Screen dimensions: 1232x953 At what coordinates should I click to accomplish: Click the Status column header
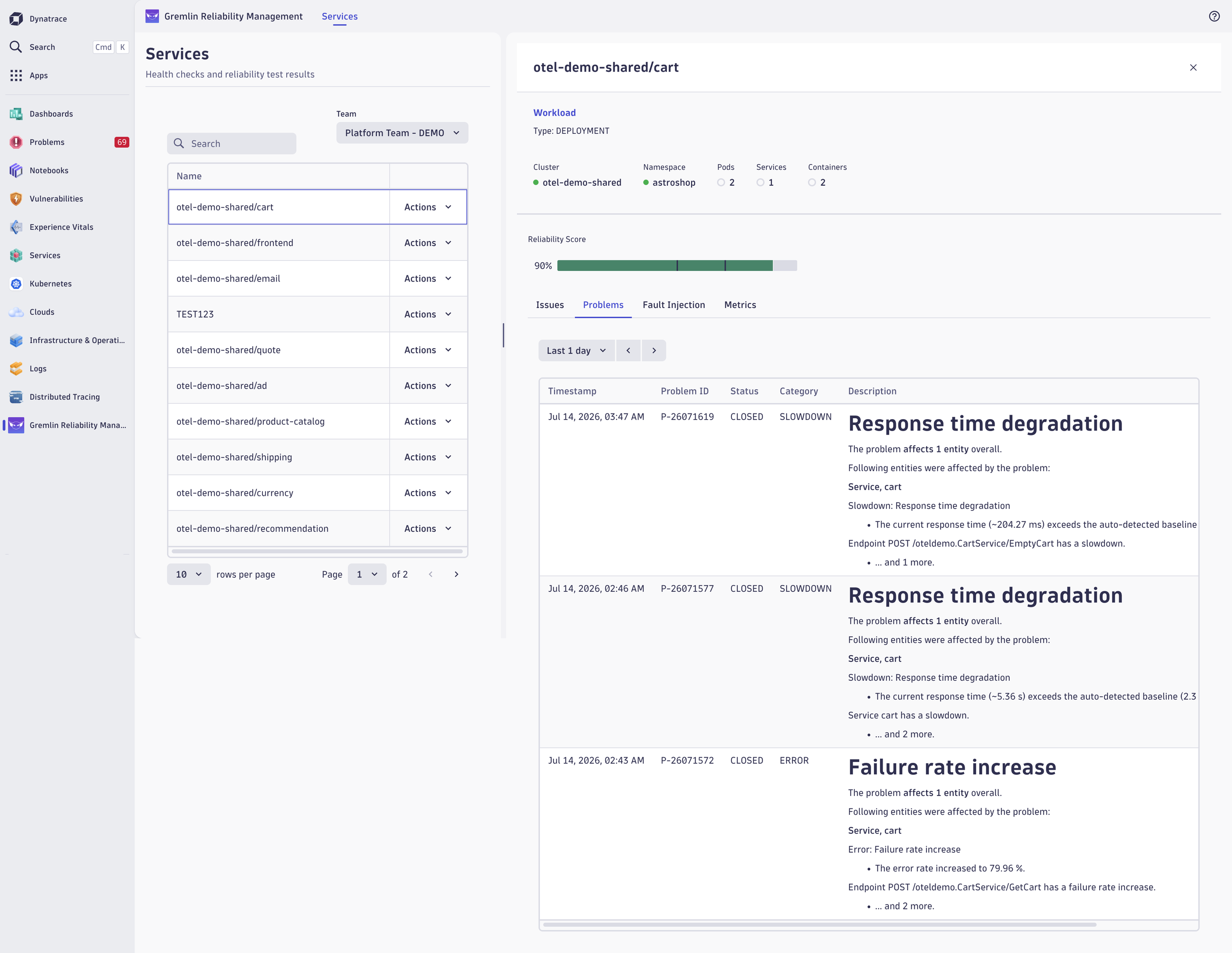tap(744, 390)
